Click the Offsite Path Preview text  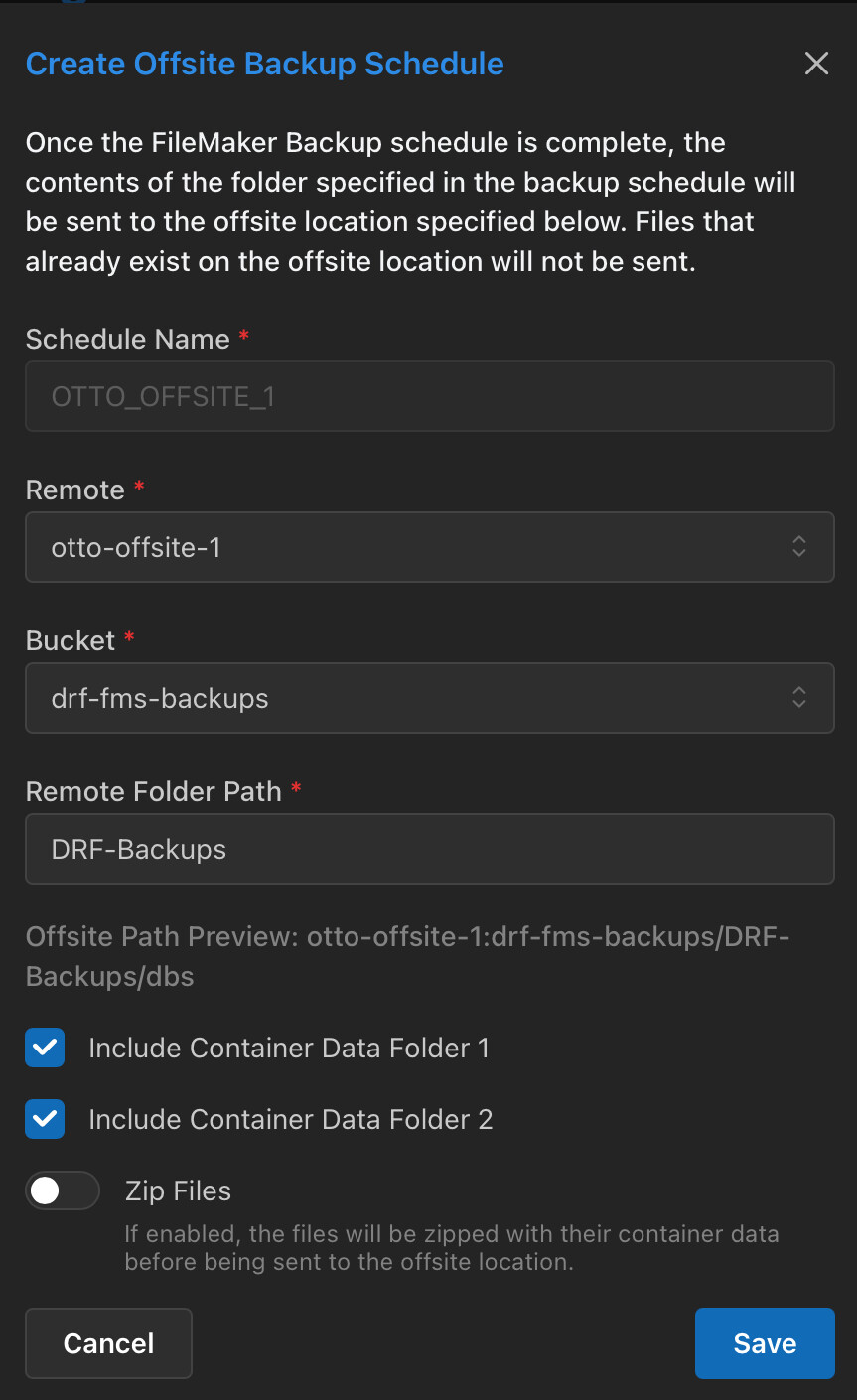pos(407,956)
